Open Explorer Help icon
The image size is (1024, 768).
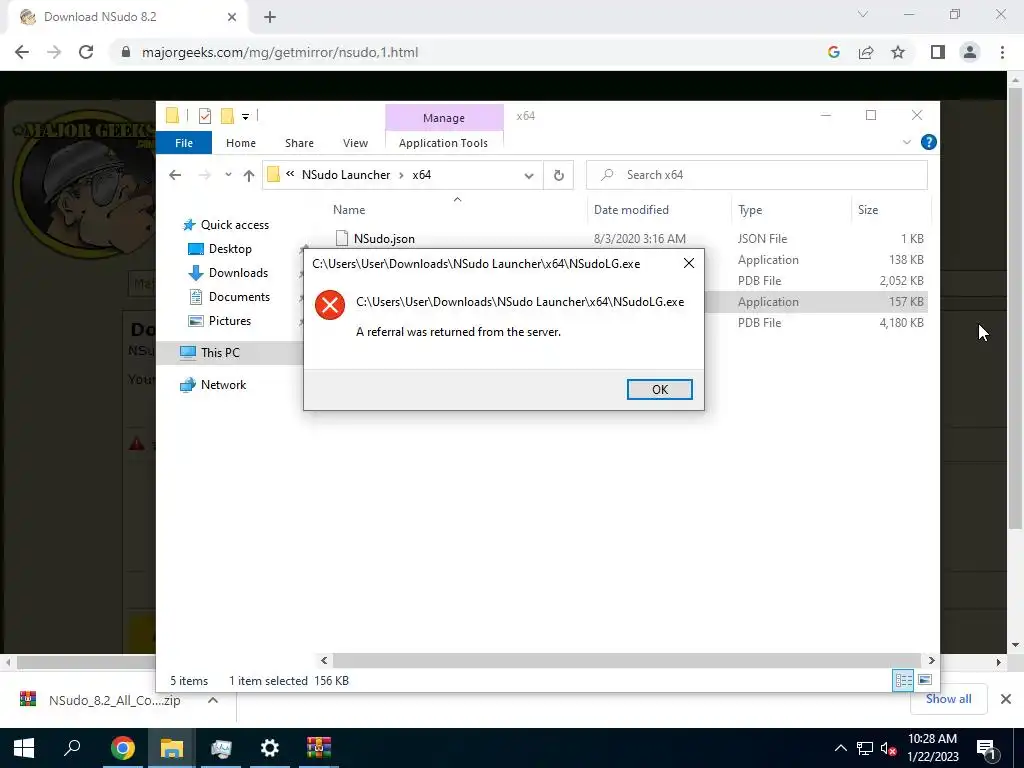[928, 142]
